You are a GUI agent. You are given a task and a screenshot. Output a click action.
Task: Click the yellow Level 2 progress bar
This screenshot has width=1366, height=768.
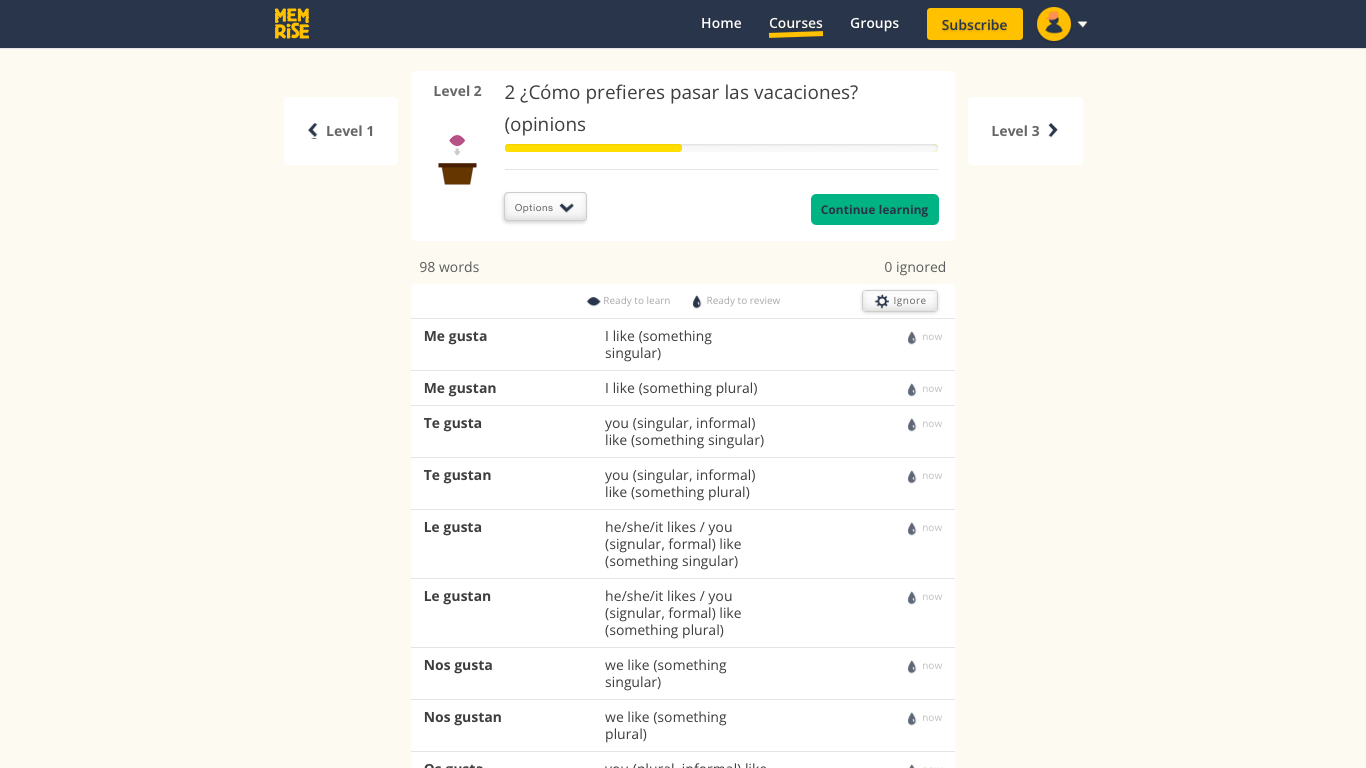[x=593, y=147]
